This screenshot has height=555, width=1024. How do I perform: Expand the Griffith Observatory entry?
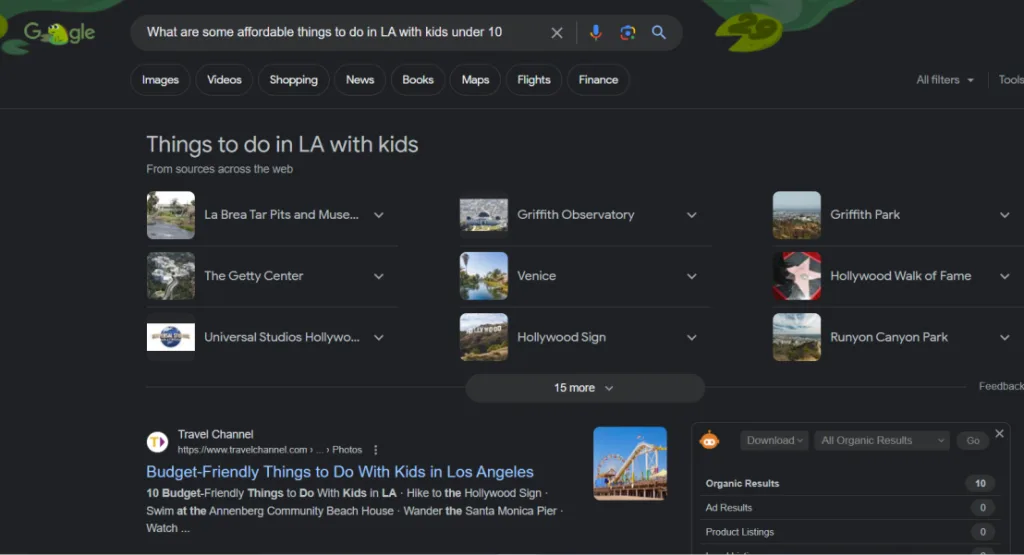click(x=691, y=215)
